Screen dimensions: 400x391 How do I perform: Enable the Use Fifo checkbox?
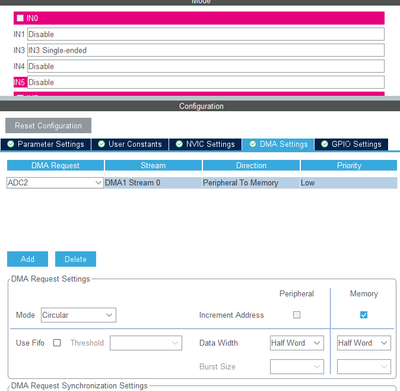tap(57, 343)
